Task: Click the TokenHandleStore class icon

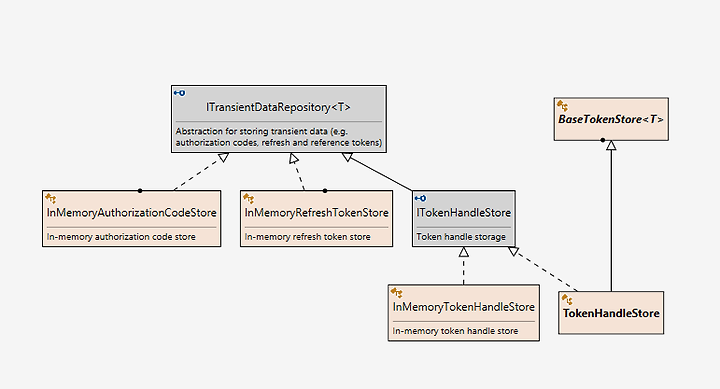Action: [567, 299]
